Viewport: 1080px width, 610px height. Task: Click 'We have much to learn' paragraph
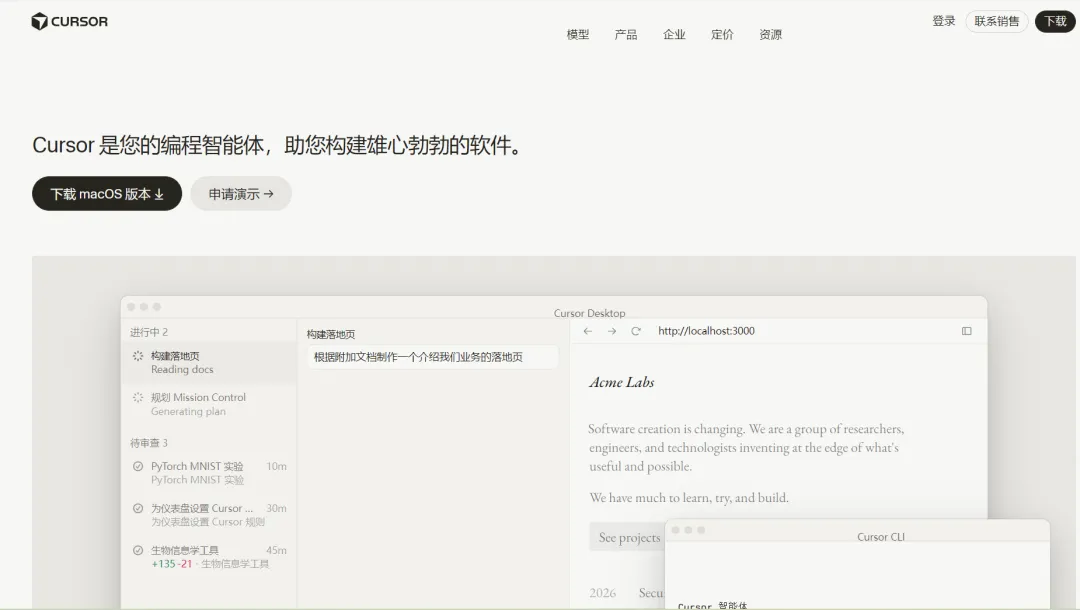(689, 498)
